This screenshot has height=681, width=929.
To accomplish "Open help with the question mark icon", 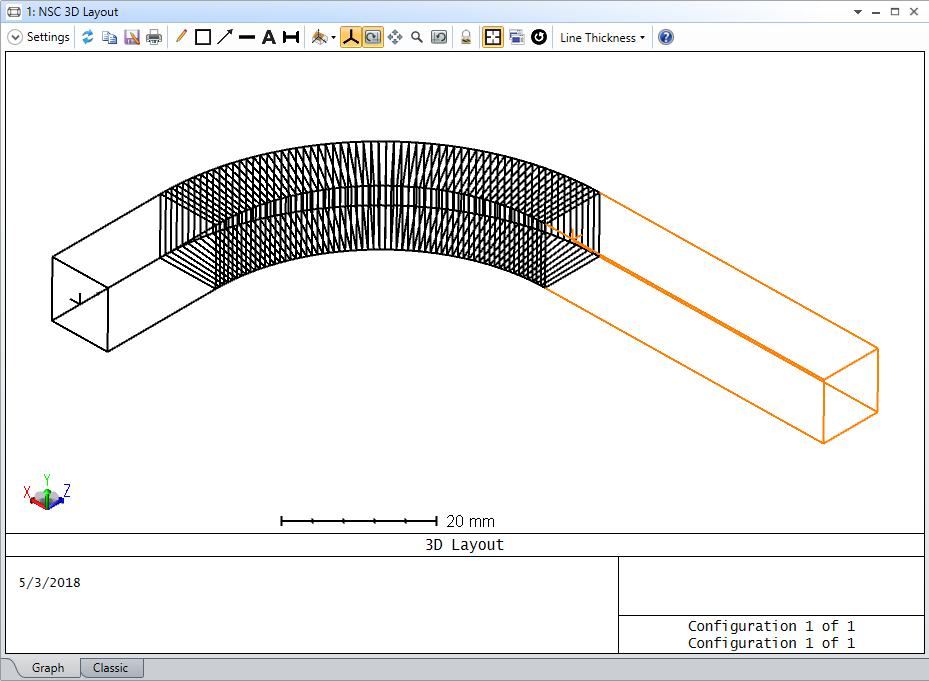I will point(666,37).
